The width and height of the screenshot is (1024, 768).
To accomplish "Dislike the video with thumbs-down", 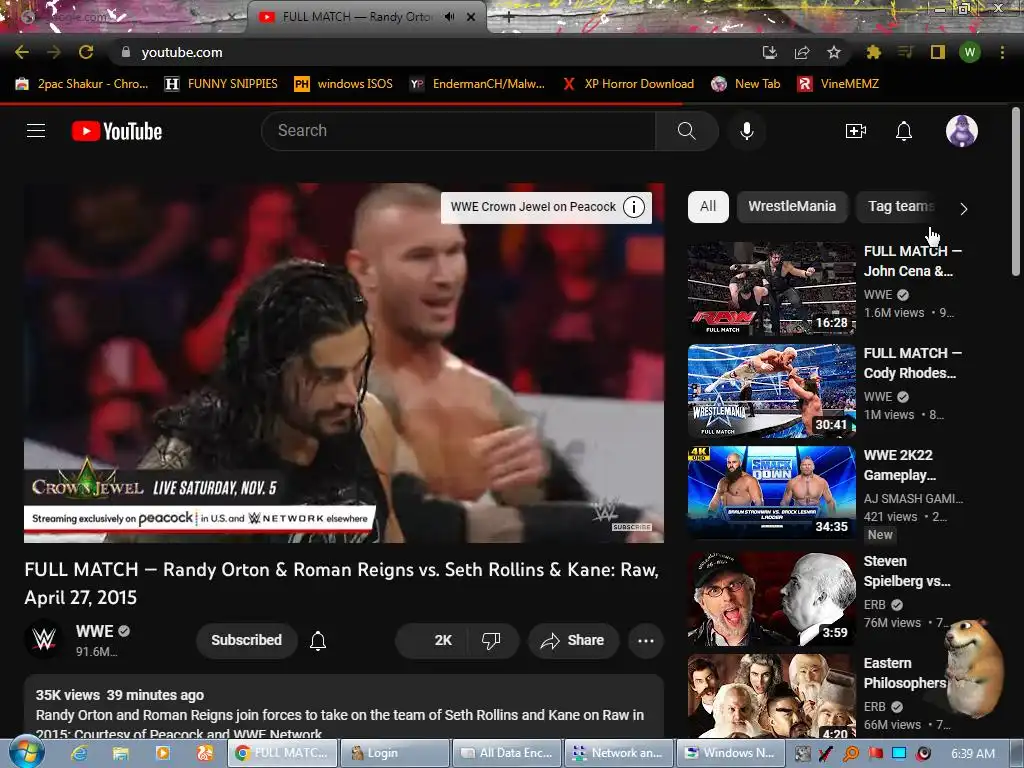I will click(491, 641).
